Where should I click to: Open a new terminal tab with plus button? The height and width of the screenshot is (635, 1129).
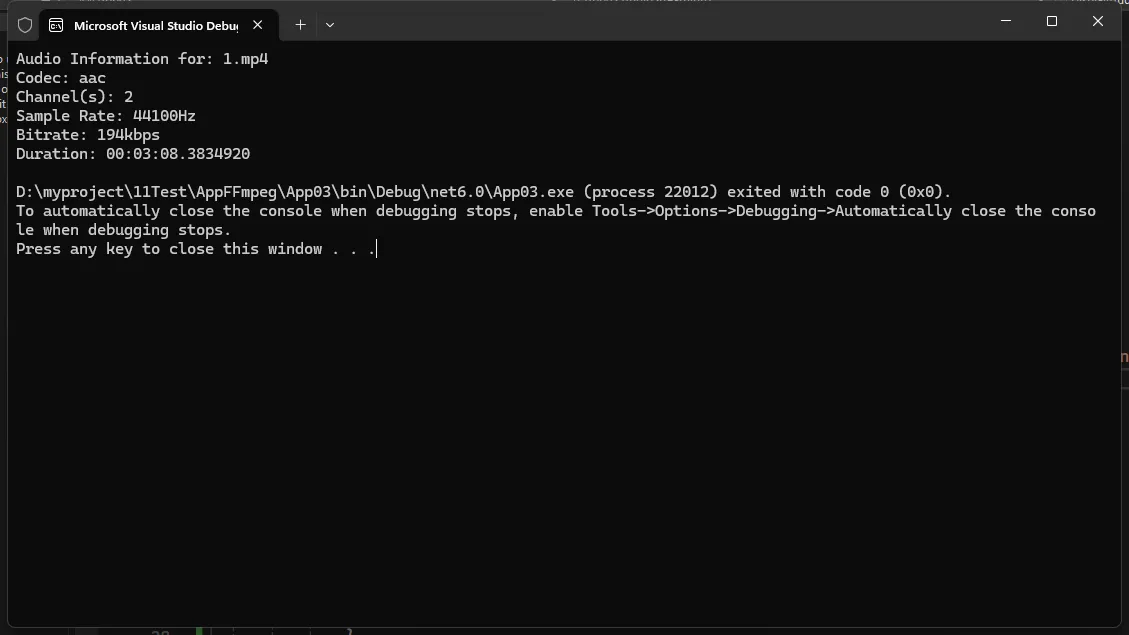[300, 25]
